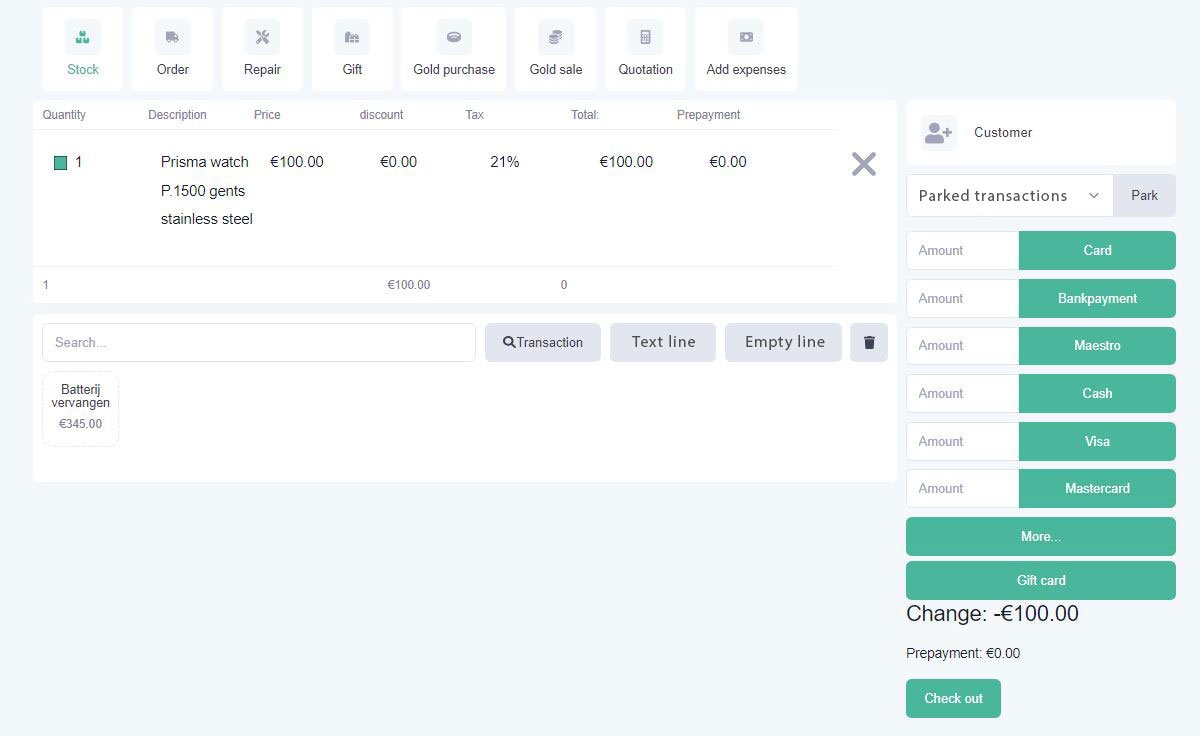The height and width of the screenshot is (736, 1200).
Task: Pay with Gift card
Action: point(1040,580)
